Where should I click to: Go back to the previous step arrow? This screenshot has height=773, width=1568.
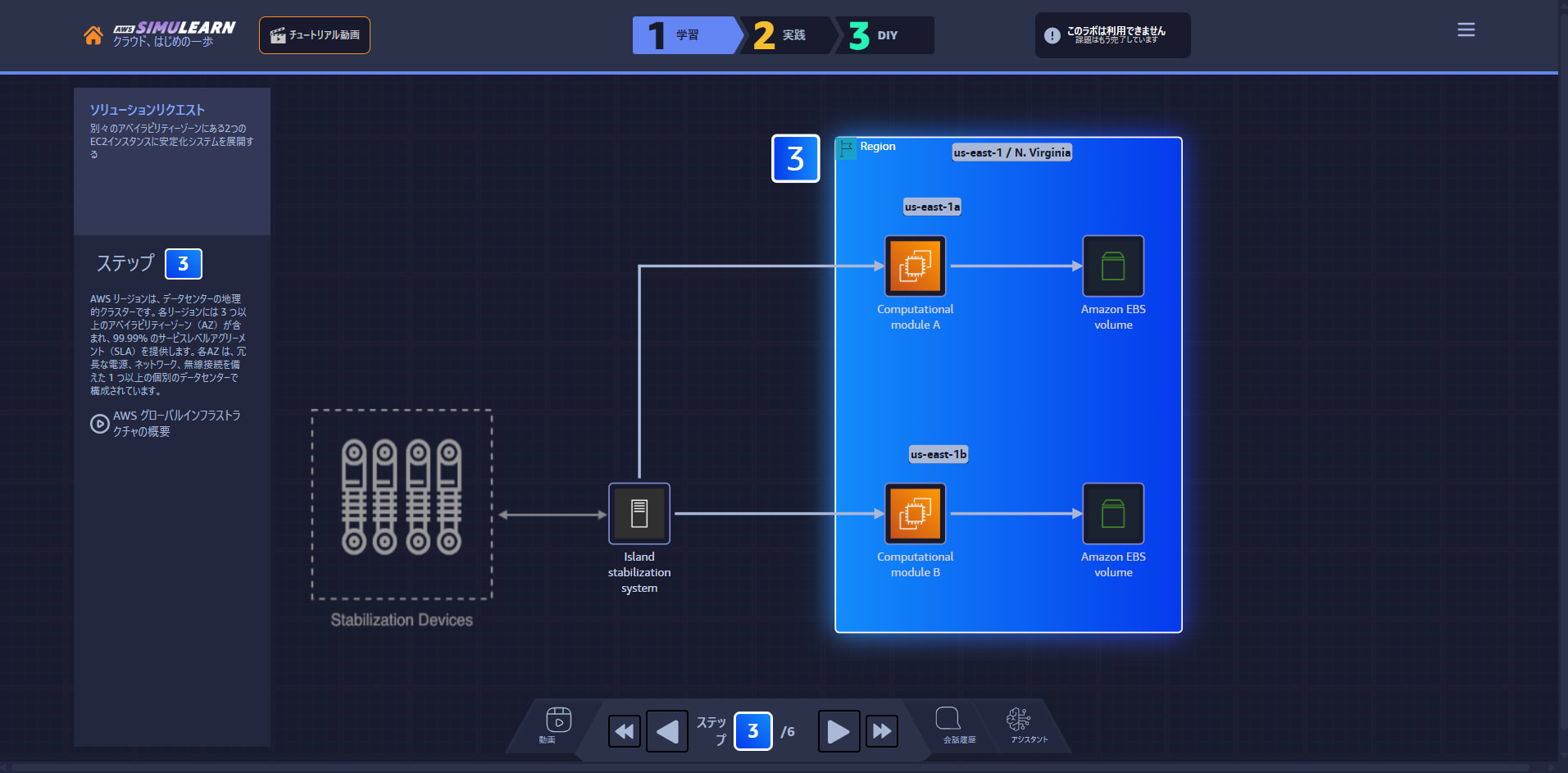[667, 731]
